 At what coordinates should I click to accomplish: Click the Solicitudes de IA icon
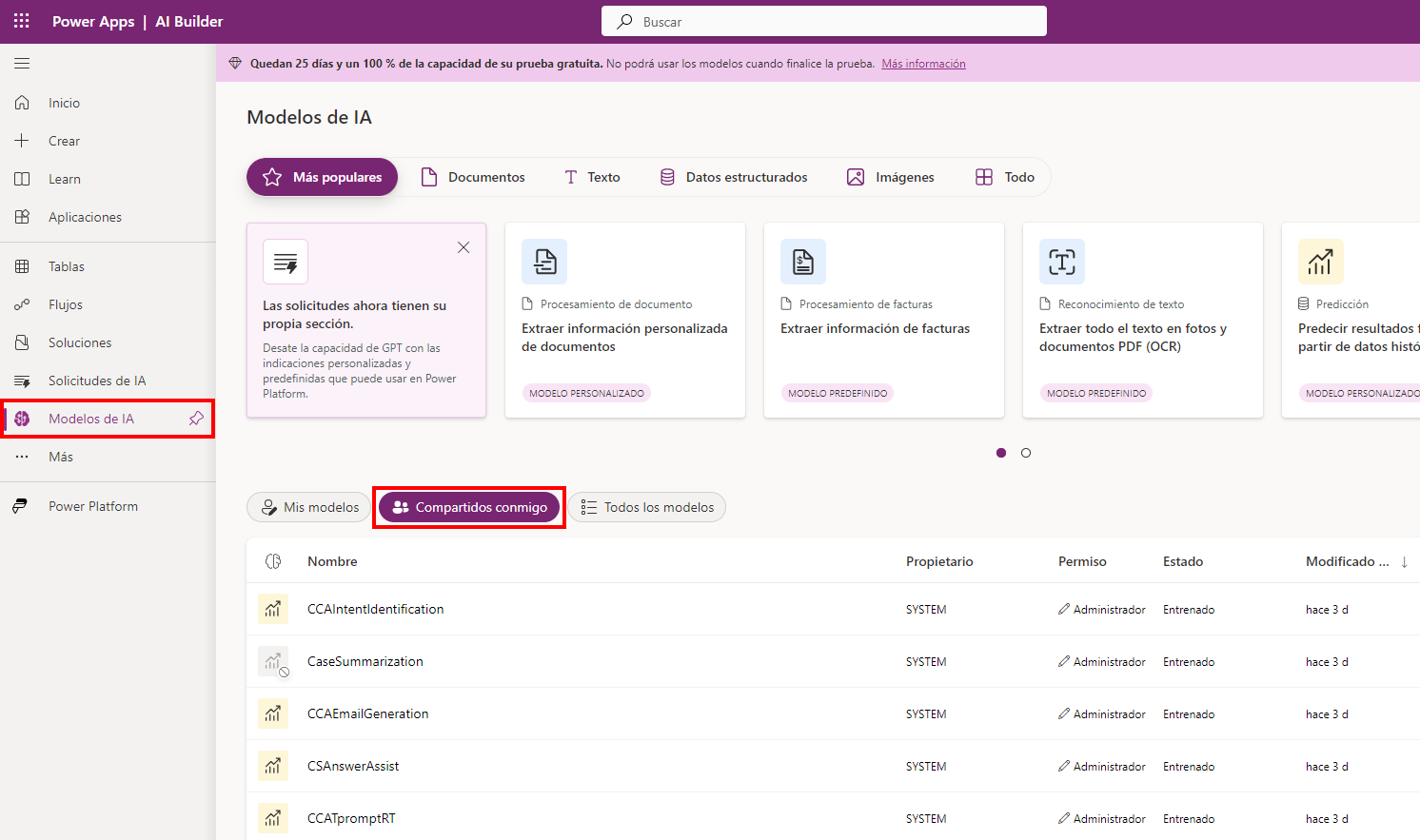tap(22, 381)
